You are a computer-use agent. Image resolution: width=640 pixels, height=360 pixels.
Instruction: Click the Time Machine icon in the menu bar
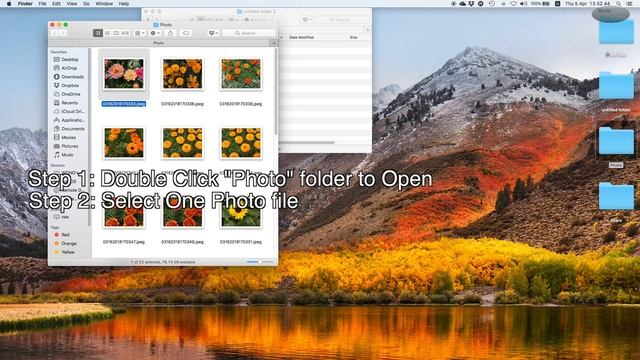492,4
